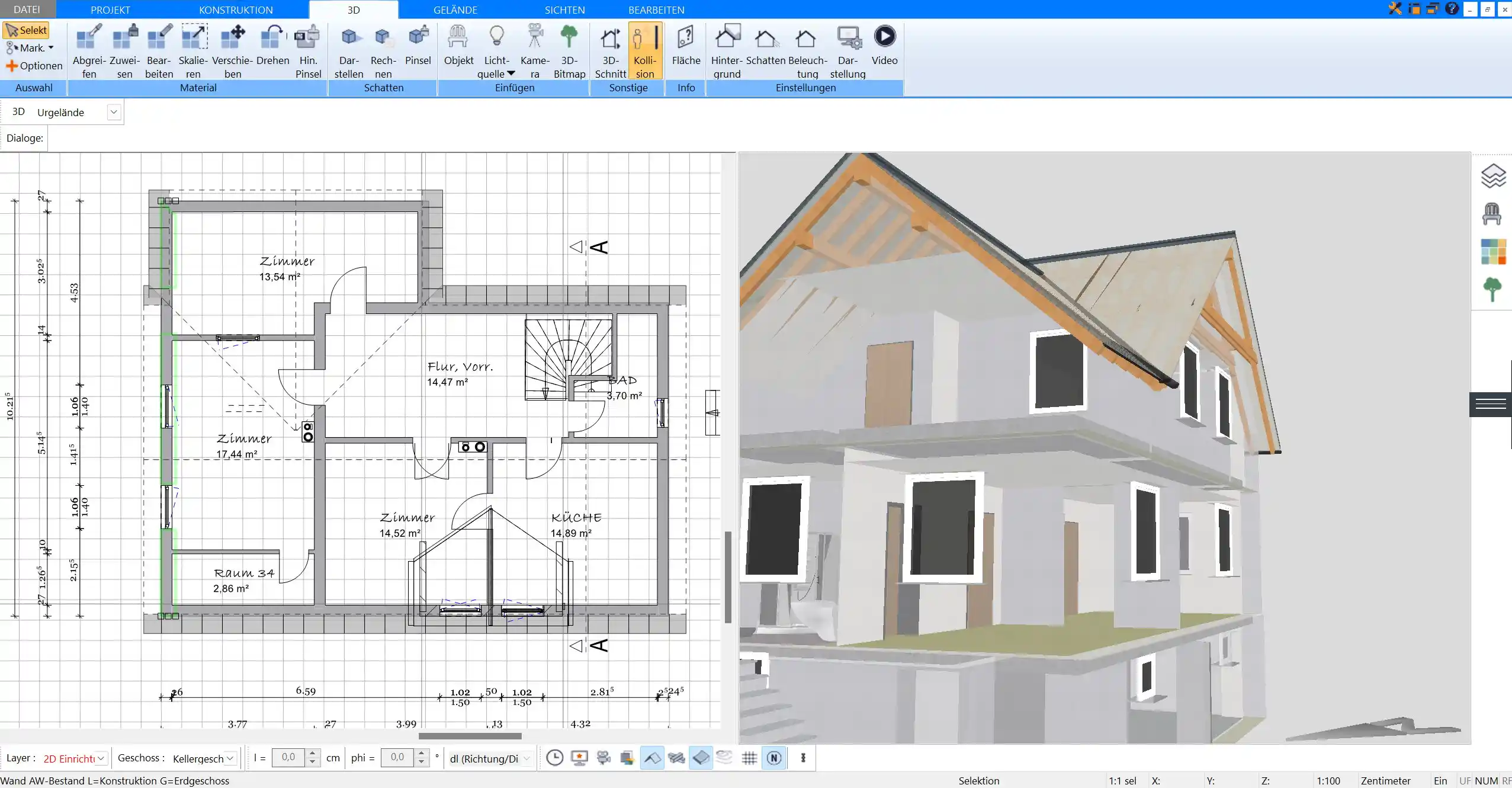Open the 3D-Schnitt tool
This screenshot has height=788, width=1512.
click(610, 51)
